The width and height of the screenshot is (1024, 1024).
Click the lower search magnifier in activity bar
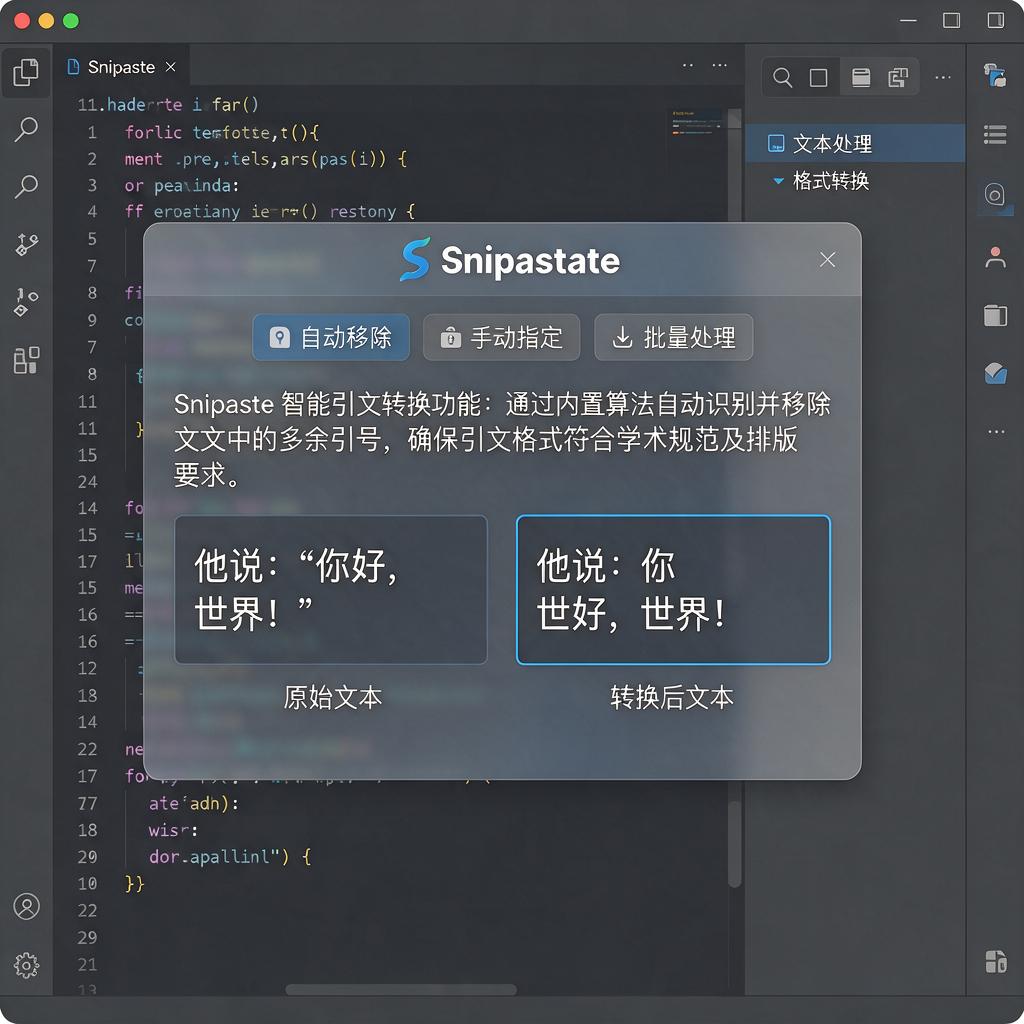point(26,186)
